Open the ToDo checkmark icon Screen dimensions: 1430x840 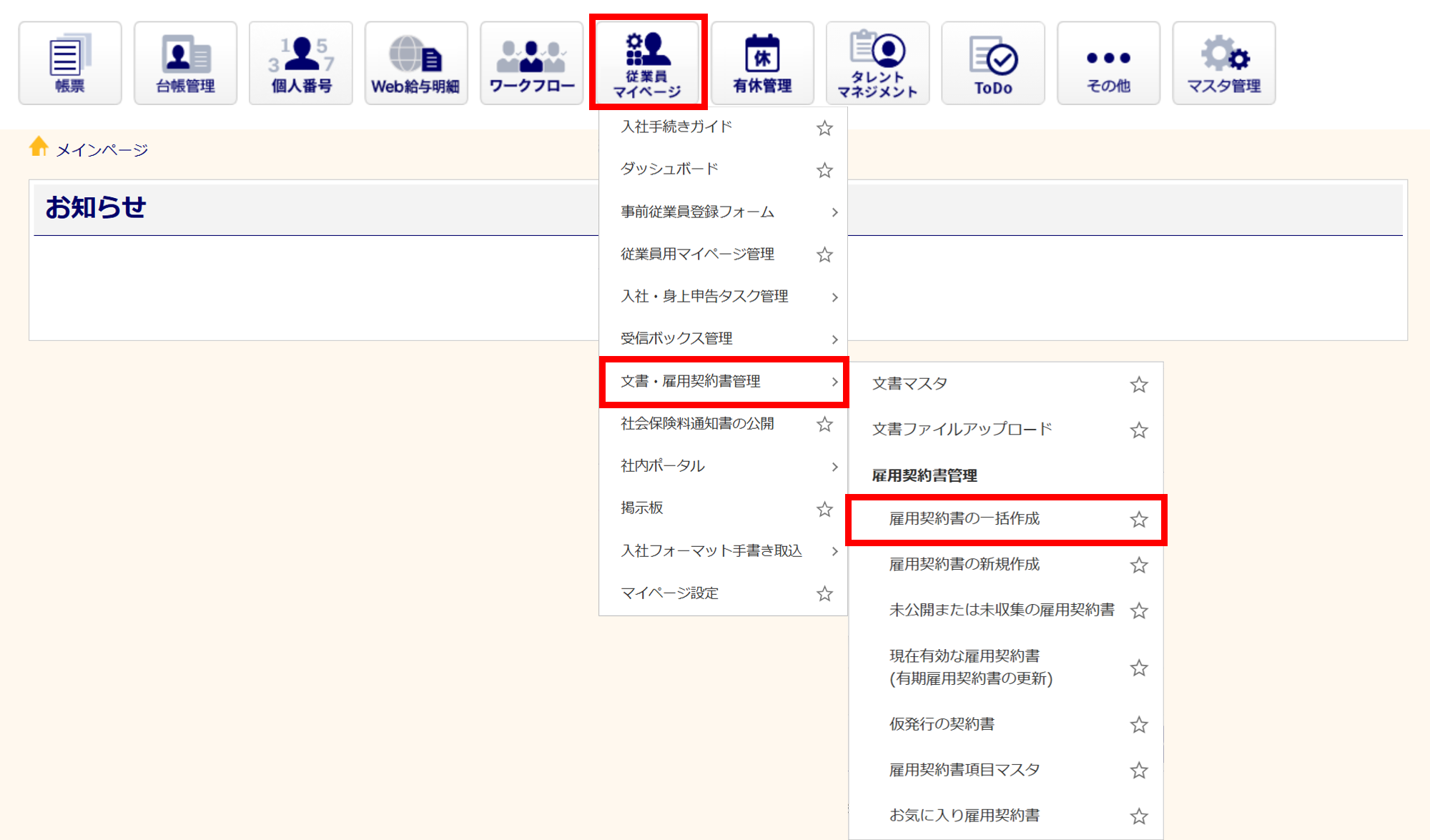click(993, 63)
